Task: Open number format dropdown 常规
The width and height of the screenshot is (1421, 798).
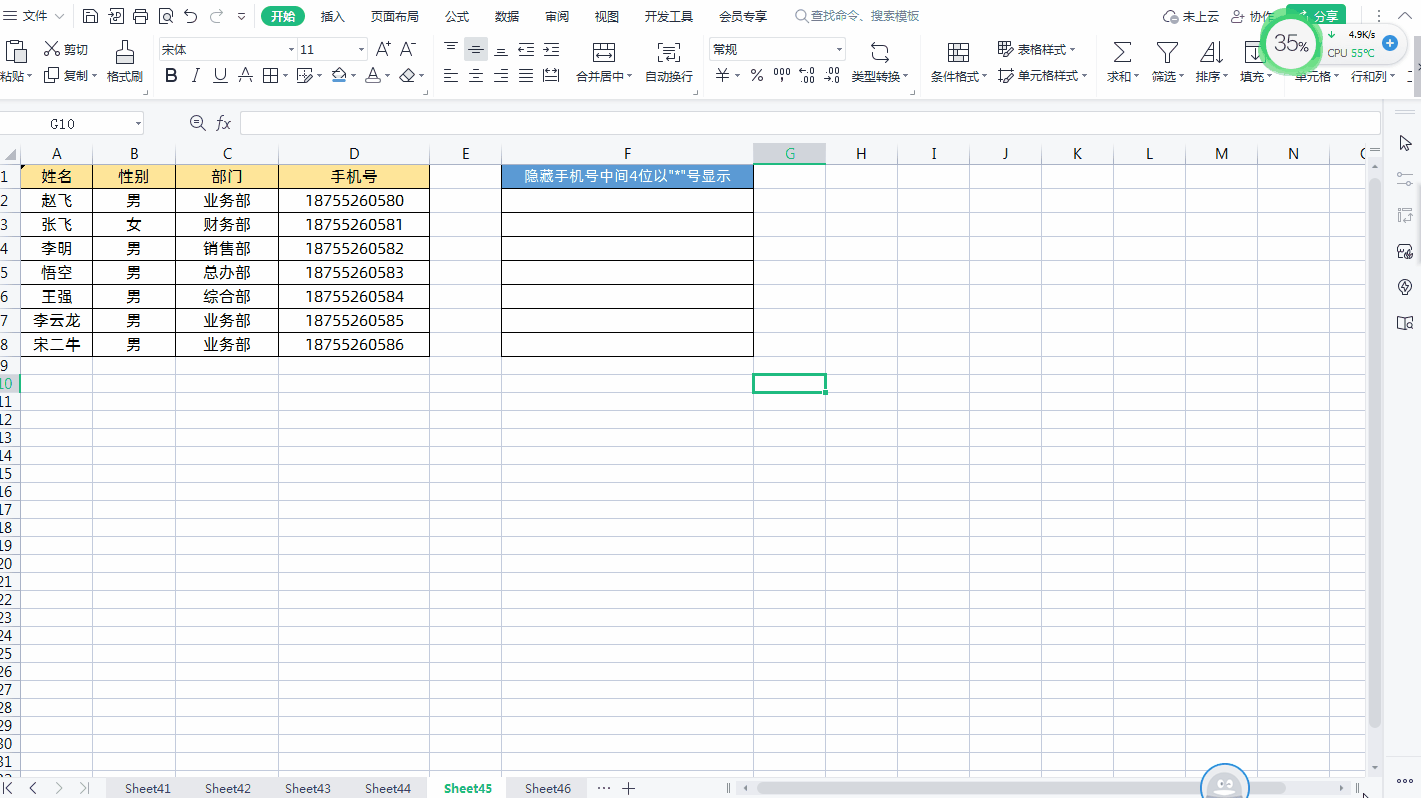Action: (839, 49)
